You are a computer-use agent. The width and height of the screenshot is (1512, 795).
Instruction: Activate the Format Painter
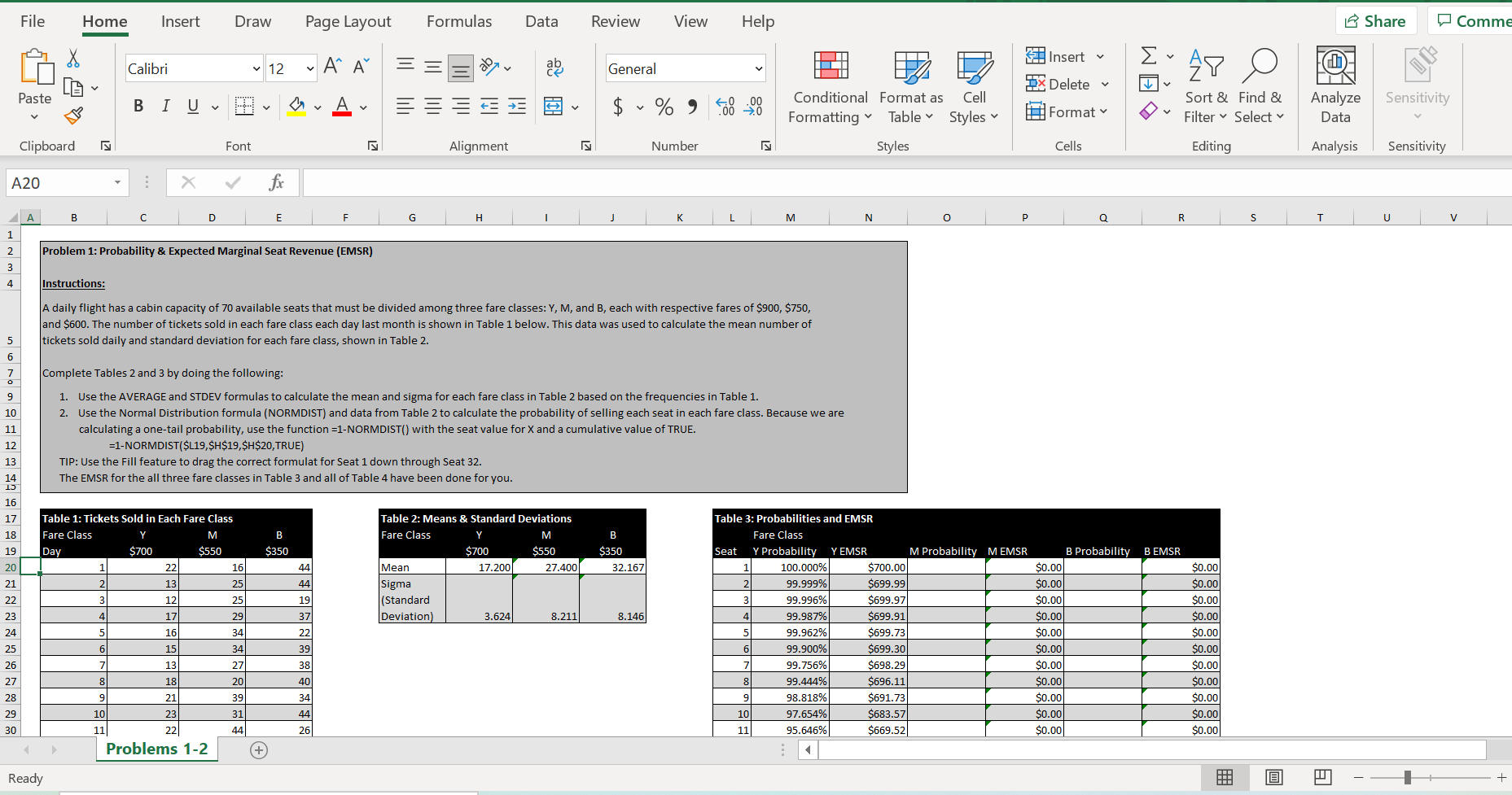[72, 116]
